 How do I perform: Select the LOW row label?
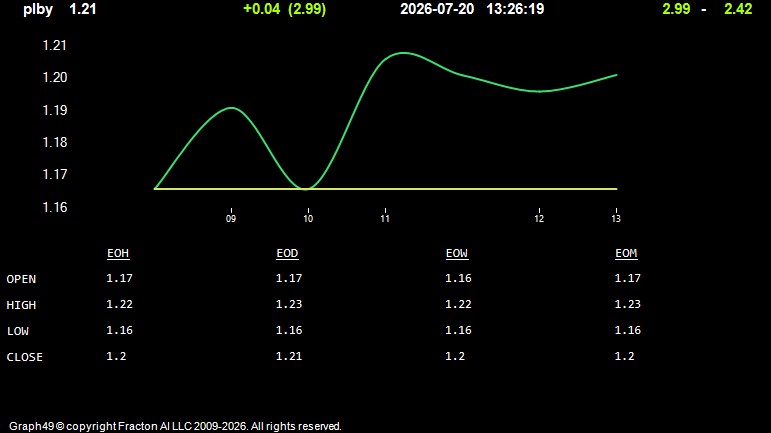click(18, 331)
